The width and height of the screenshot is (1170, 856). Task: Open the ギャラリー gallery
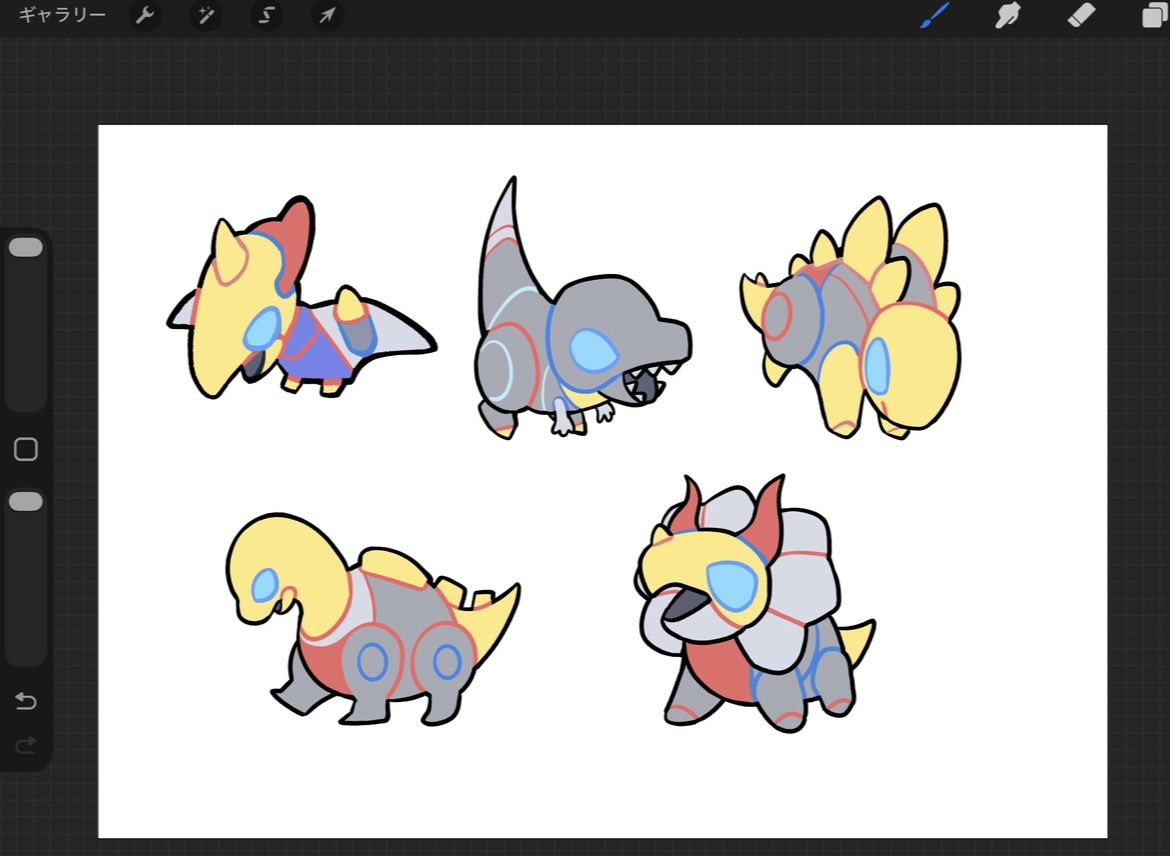coord(63,15)
